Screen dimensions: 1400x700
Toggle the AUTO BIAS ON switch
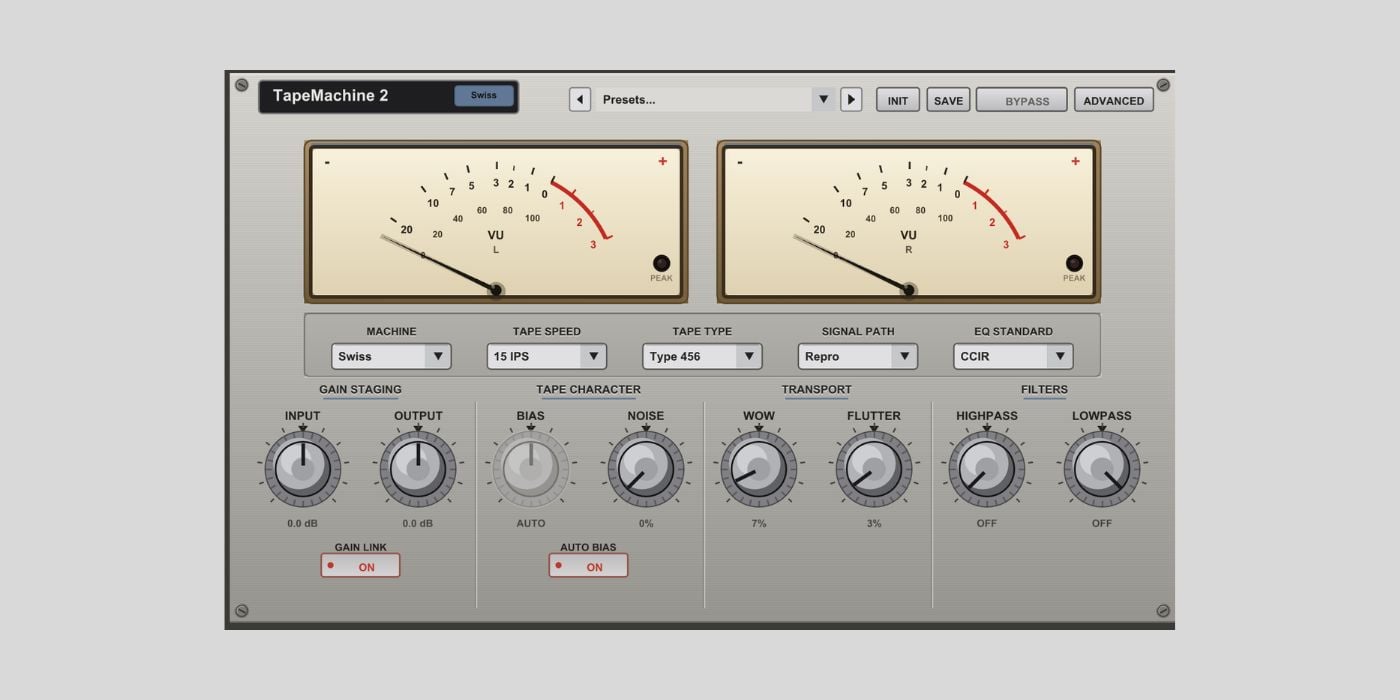point(588,566)
